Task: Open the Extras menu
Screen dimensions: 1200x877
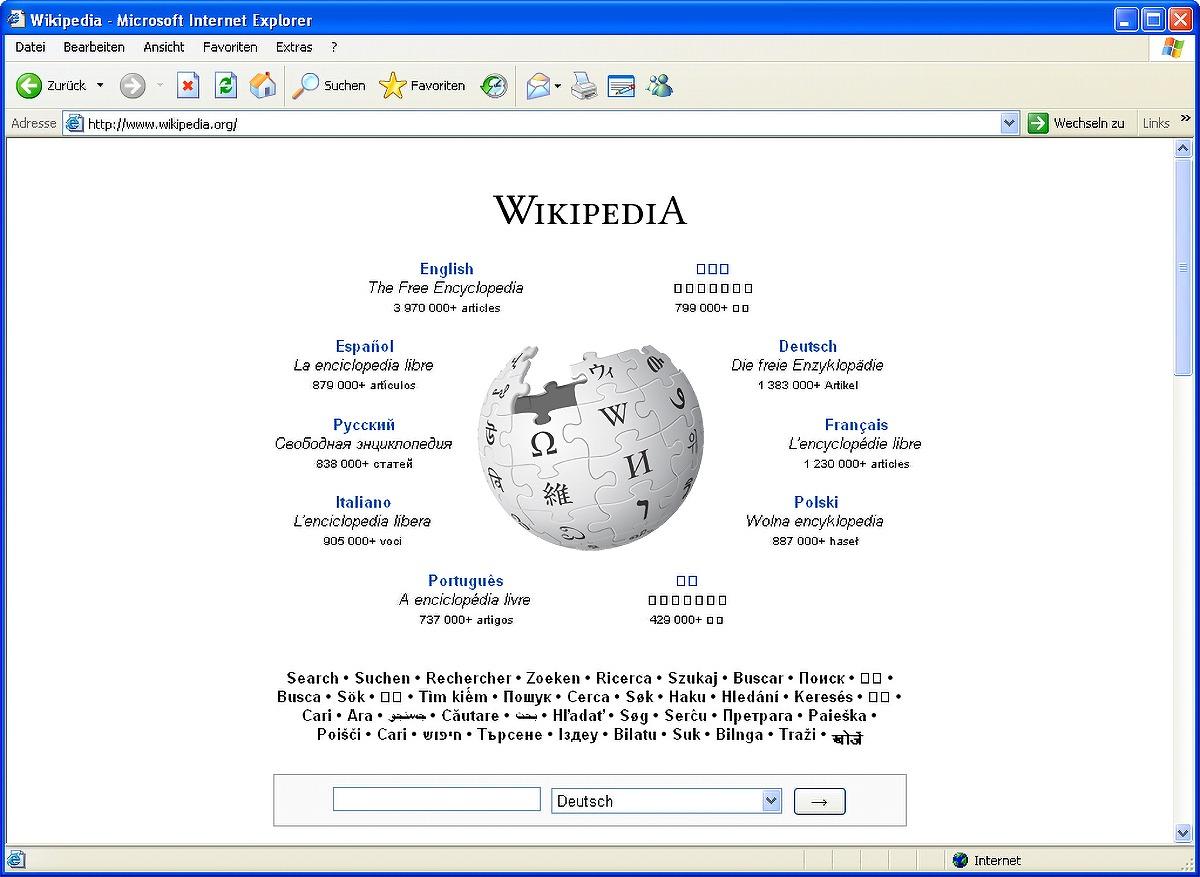Action: 293,46
